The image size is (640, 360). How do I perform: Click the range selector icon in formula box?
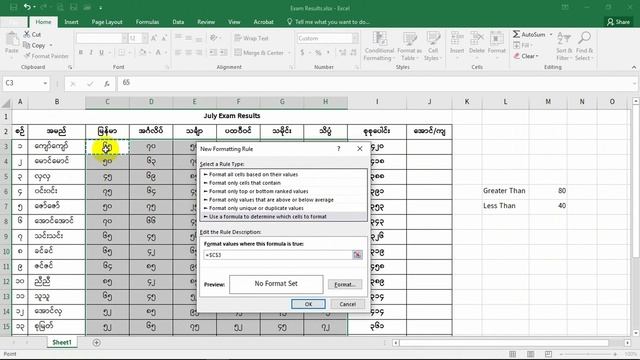(357, 255)
